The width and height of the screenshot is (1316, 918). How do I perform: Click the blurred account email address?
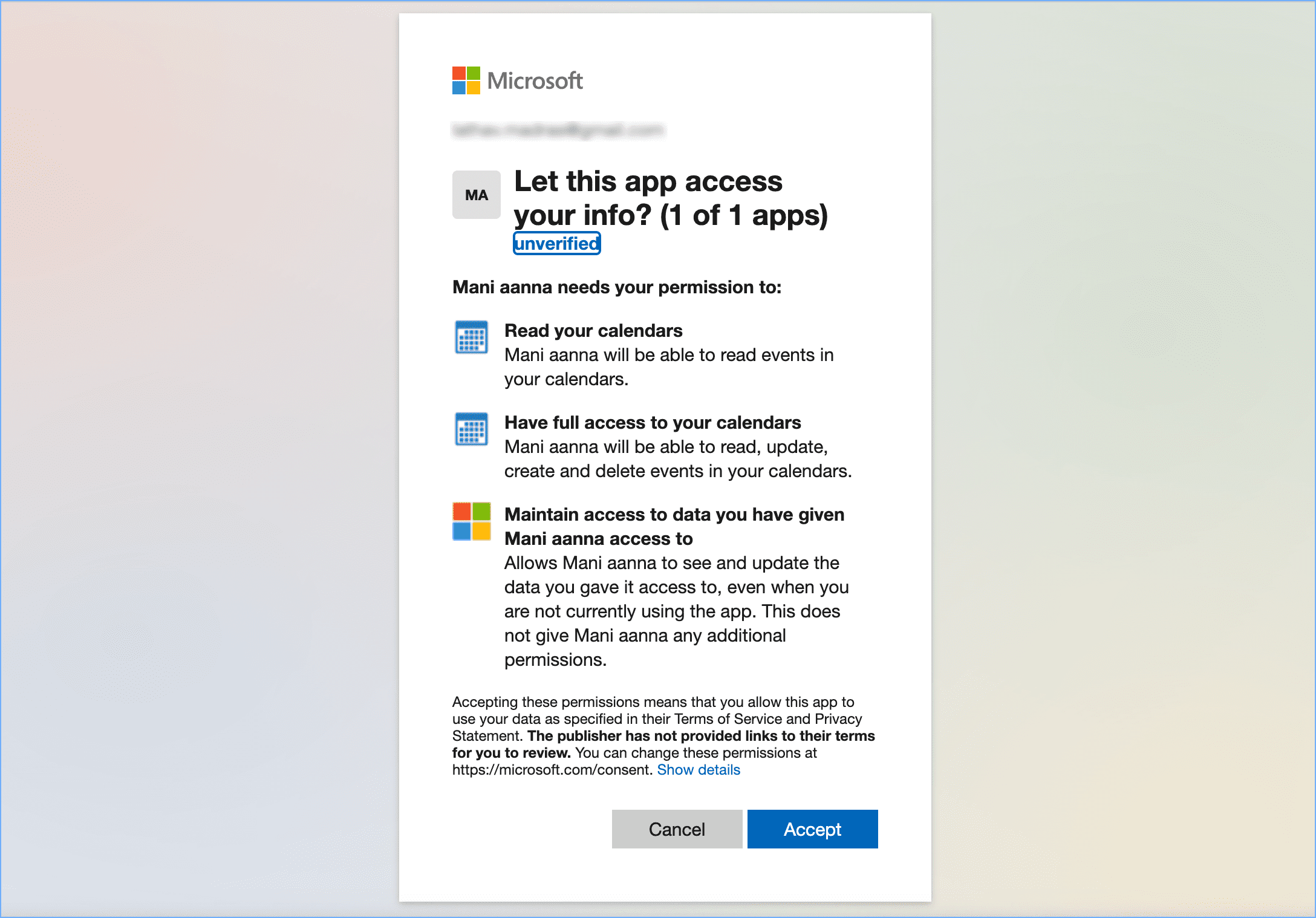[x=558, y=130]
